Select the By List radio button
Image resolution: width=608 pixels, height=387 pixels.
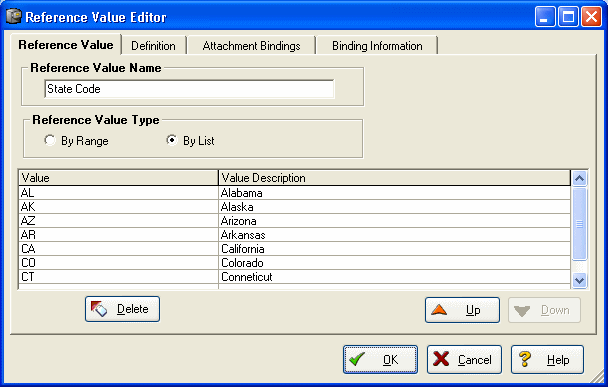pyautogui.click(x=172, y=140)
